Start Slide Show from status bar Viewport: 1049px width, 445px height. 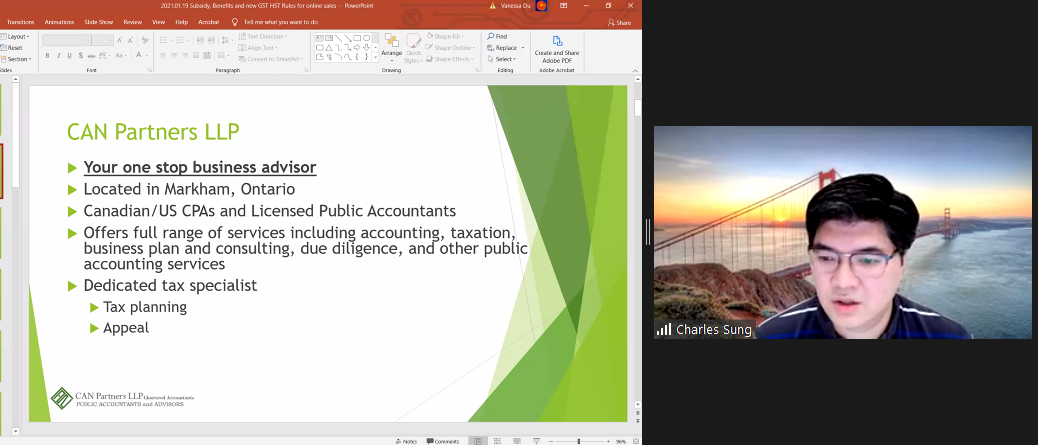click(536, 441)
